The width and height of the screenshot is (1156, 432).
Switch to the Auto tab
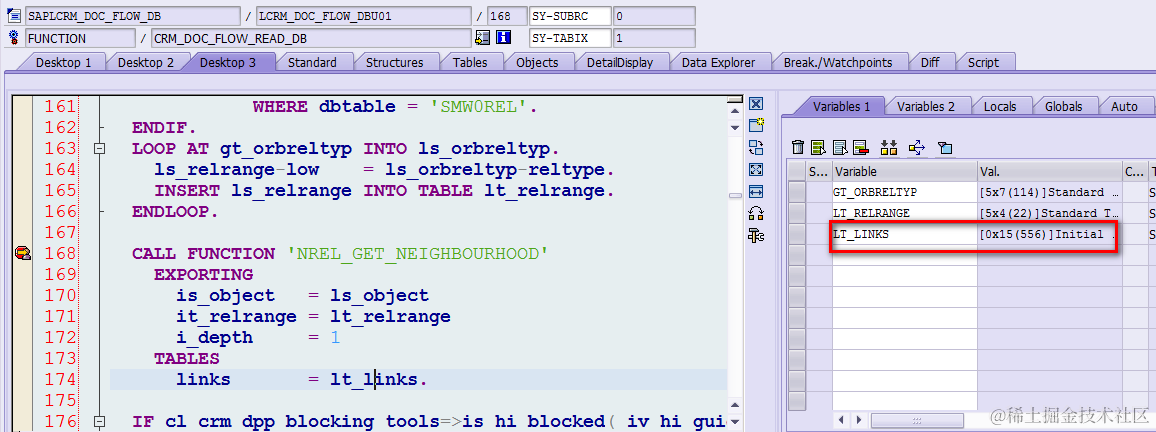click(1124, 107)
